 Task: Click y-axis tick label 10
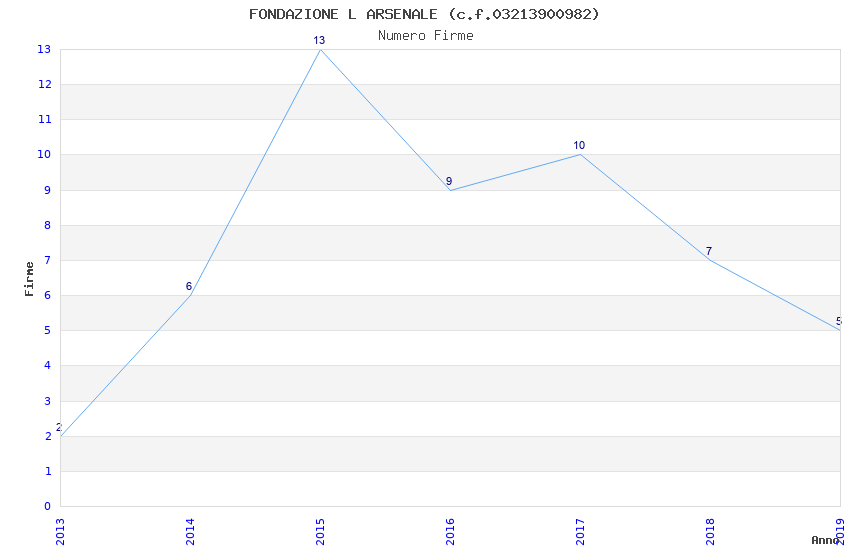click(x=44, y=154)
